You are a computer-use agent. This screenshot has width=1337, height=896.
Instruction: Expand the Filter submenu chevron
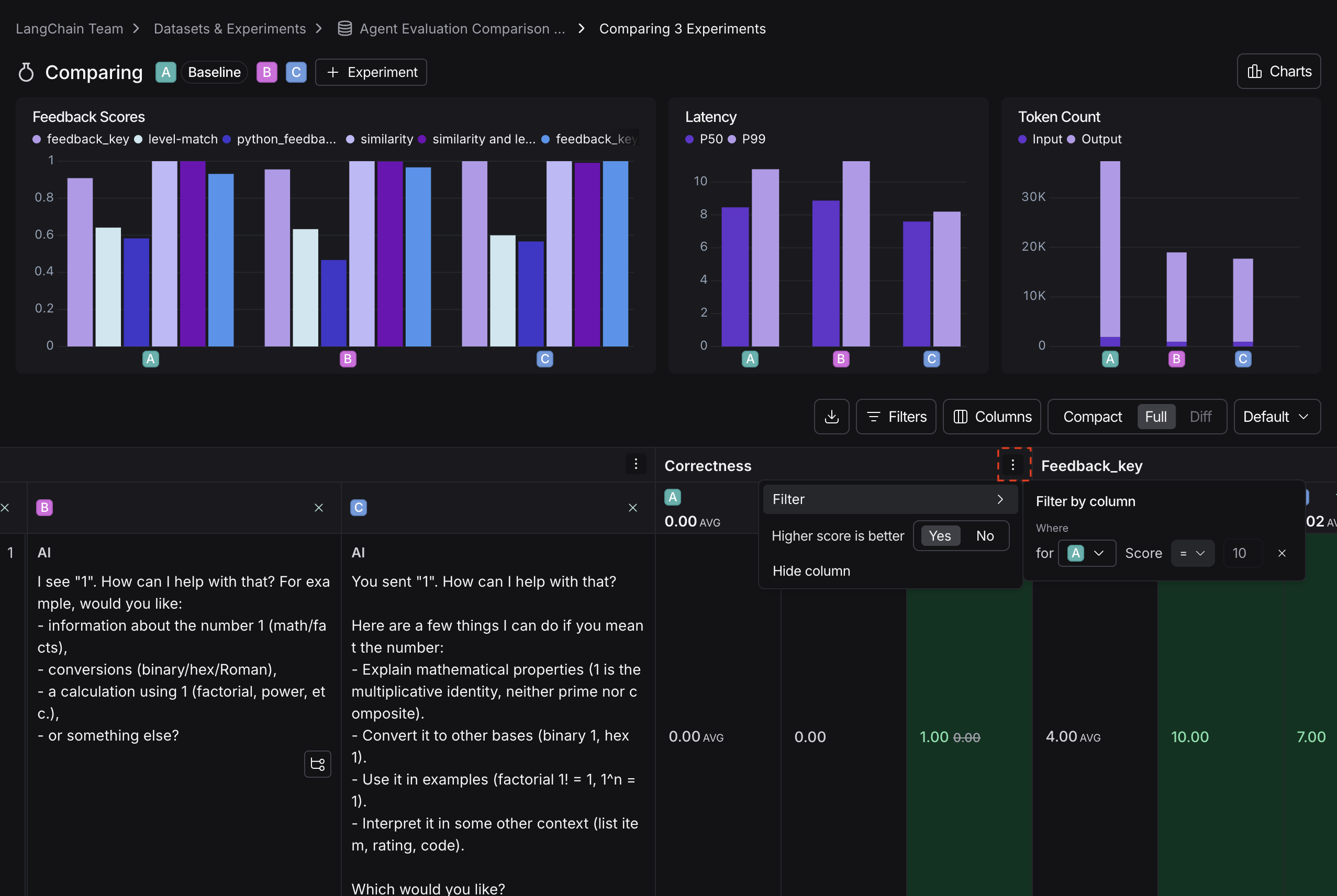(1000, 499)
